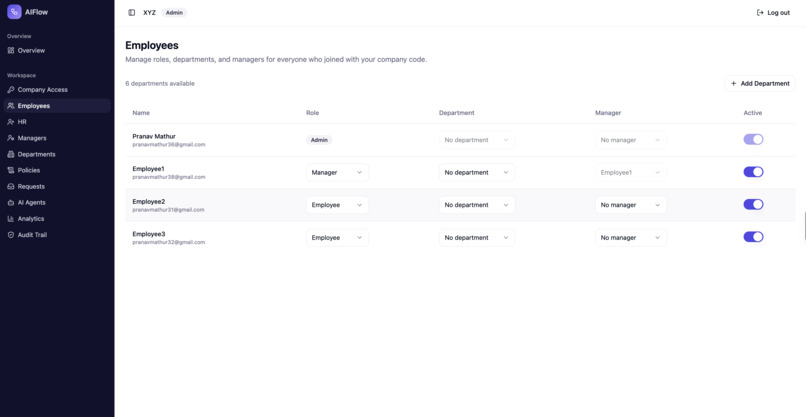Click the Employee3 name text

pos(149,234)
